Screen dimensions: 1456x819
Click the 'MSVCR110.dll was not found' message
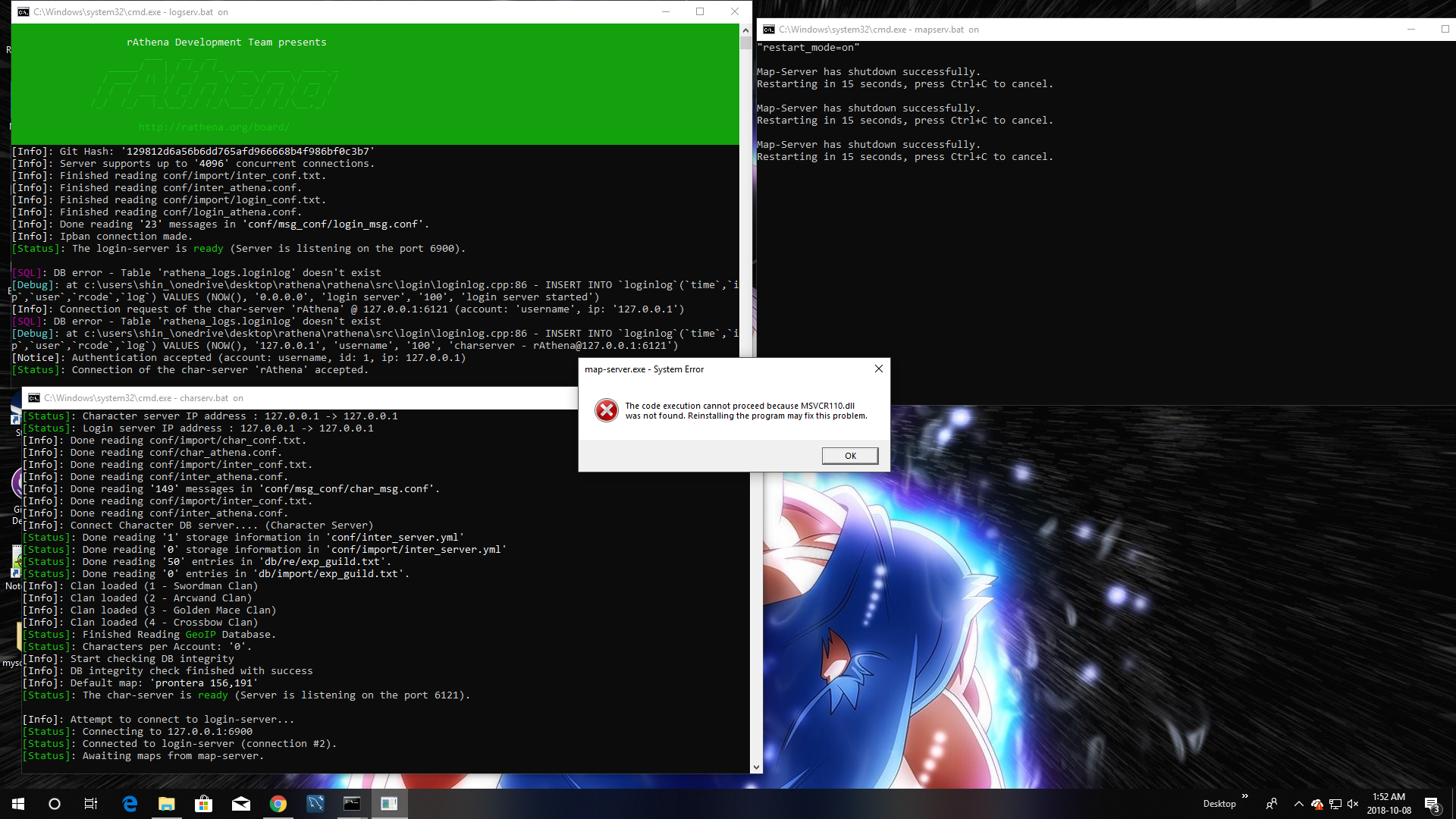tap(745, 411)
